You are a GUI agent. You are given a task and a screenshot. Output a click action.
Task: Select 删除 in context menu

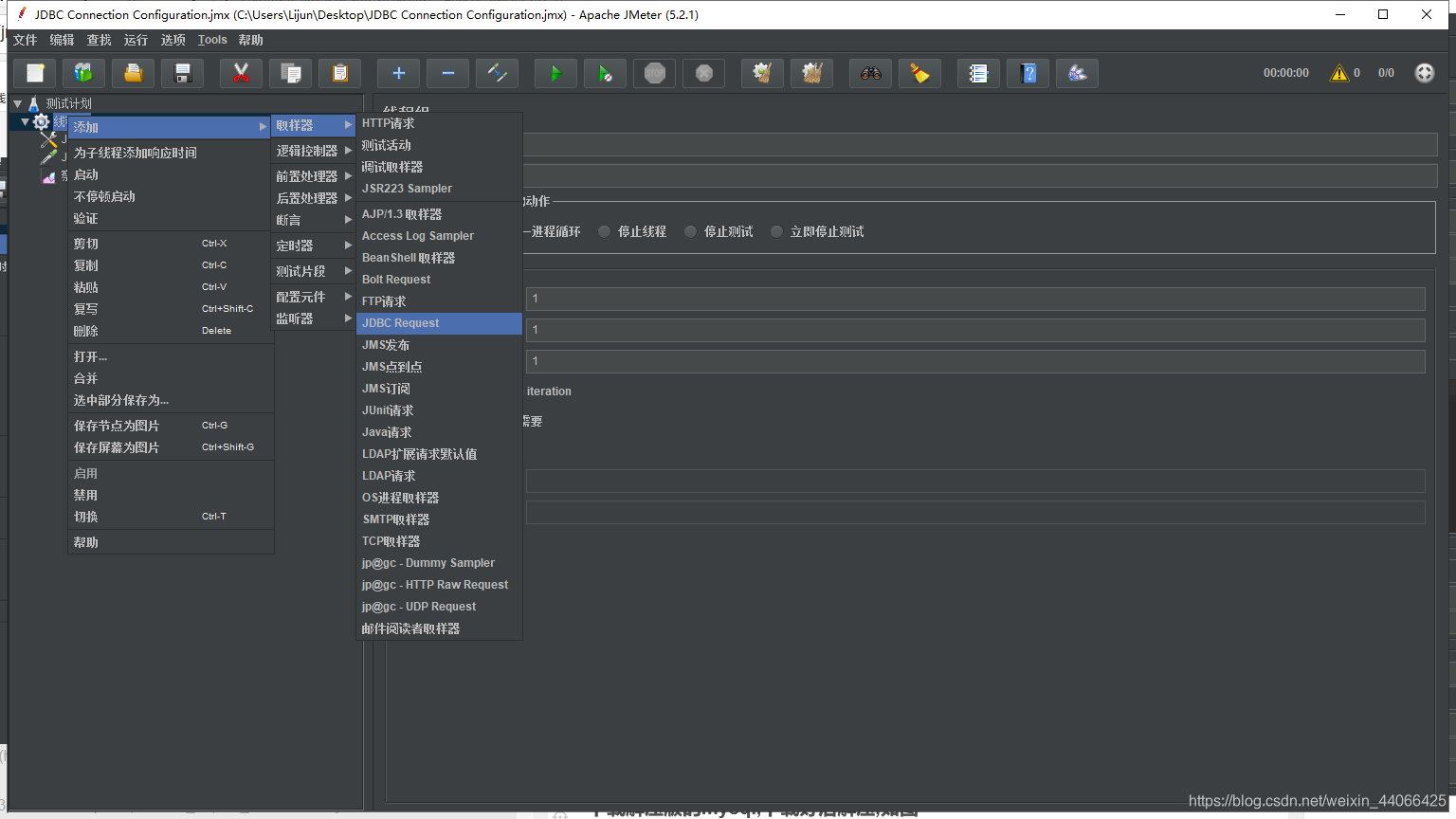171,331
